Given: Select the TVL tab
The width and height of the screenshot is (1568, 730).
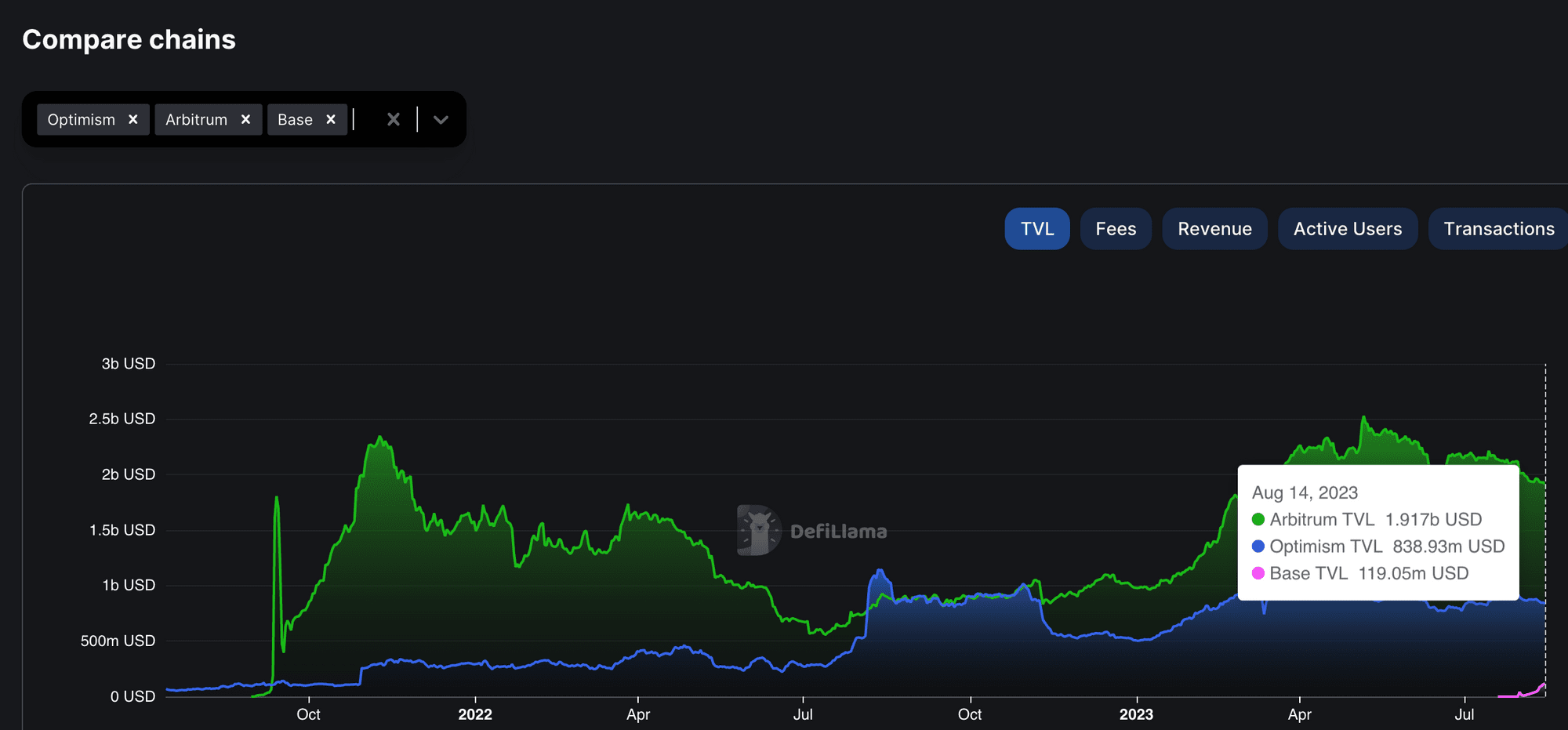Looking at the screenshot, I should point(1036,229).
